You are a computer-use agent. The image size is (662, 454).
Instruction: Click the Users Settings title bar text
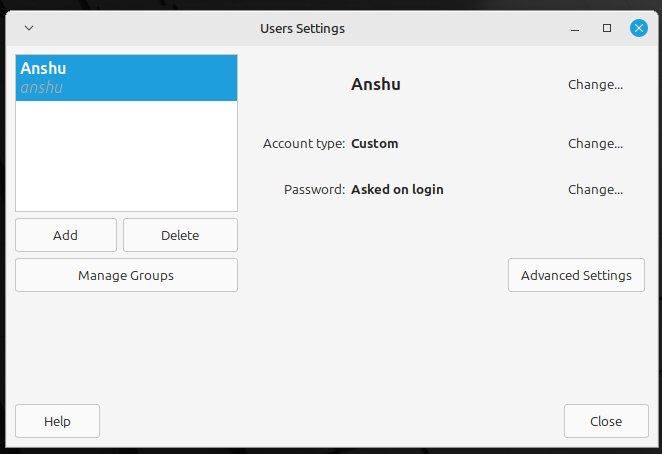[x=302, y=28]
